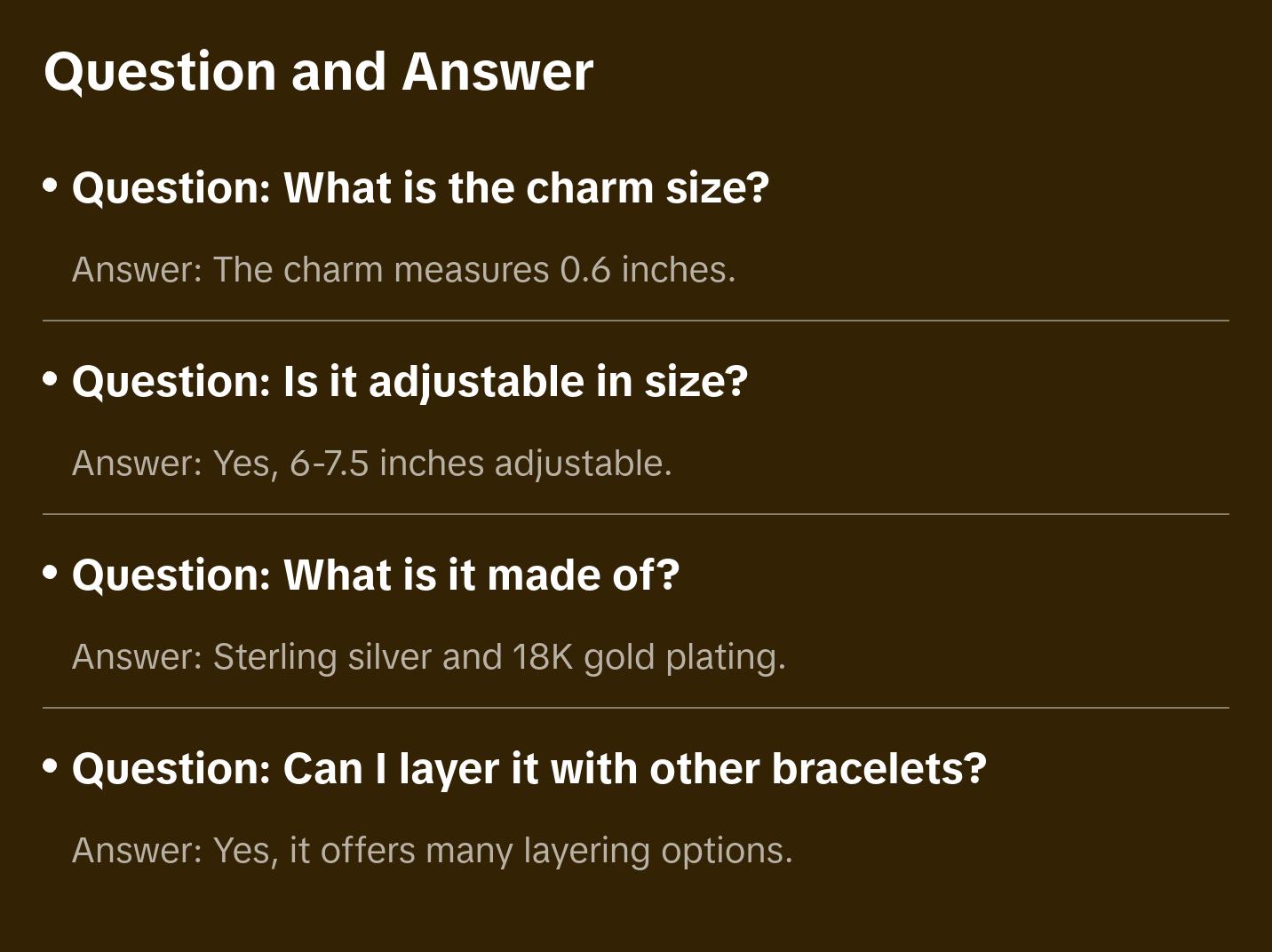Click the "0.6 inches" measurement text
The width and height of the screenshot is (1272, 952).
(x=648, y=270)
